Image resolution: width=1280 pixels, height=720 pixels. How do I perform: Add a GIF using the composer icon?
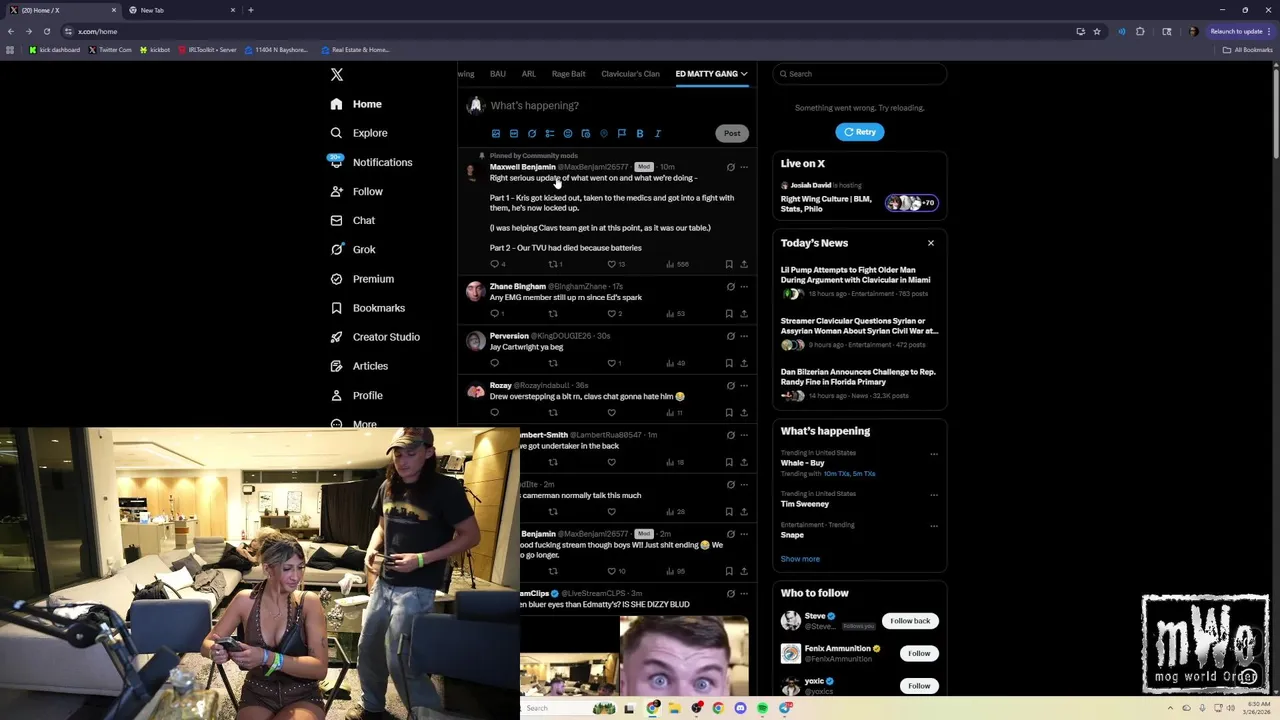pos(514,133)
